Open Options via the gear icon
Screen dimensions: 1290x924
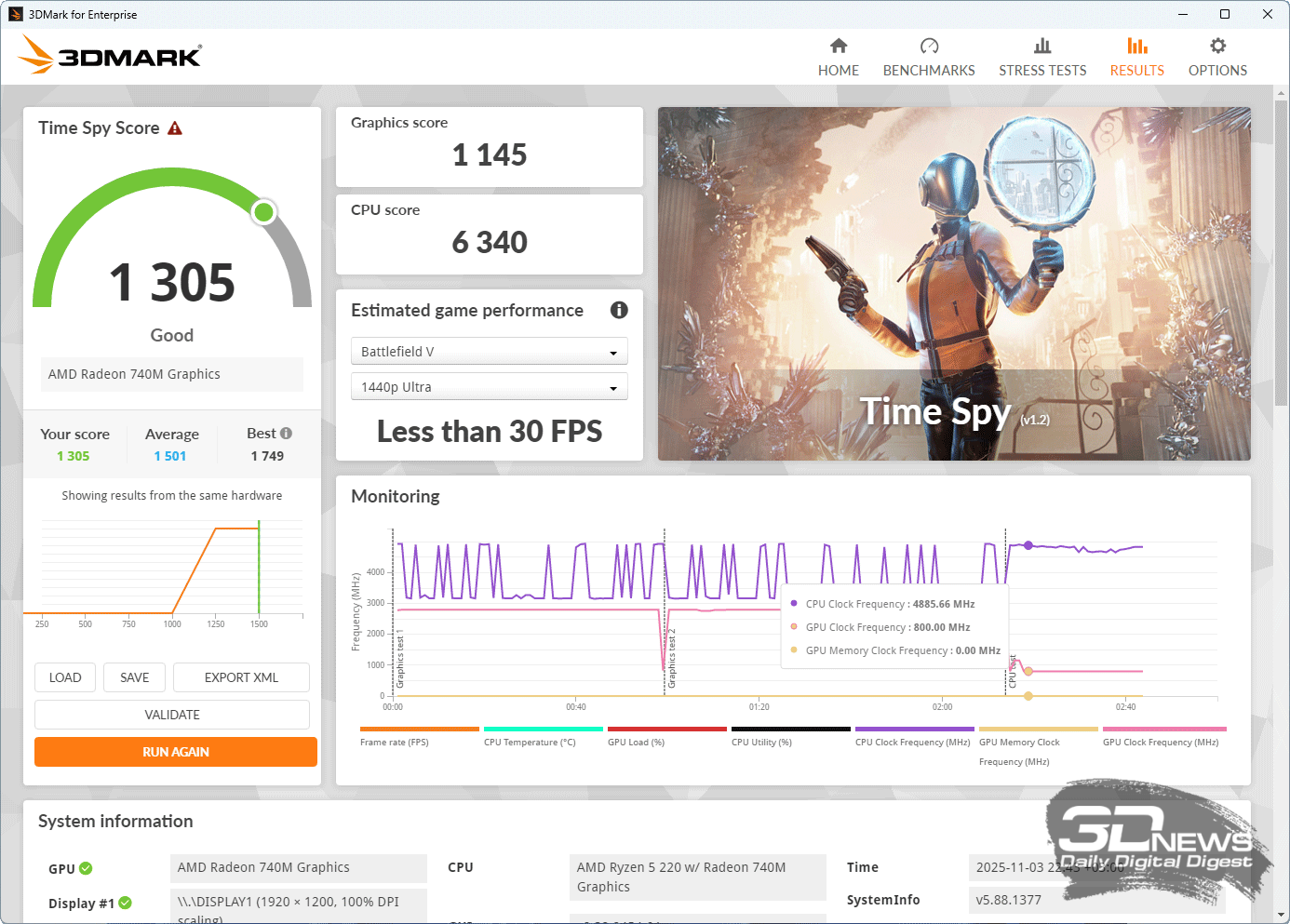[x=1217, y=47]
